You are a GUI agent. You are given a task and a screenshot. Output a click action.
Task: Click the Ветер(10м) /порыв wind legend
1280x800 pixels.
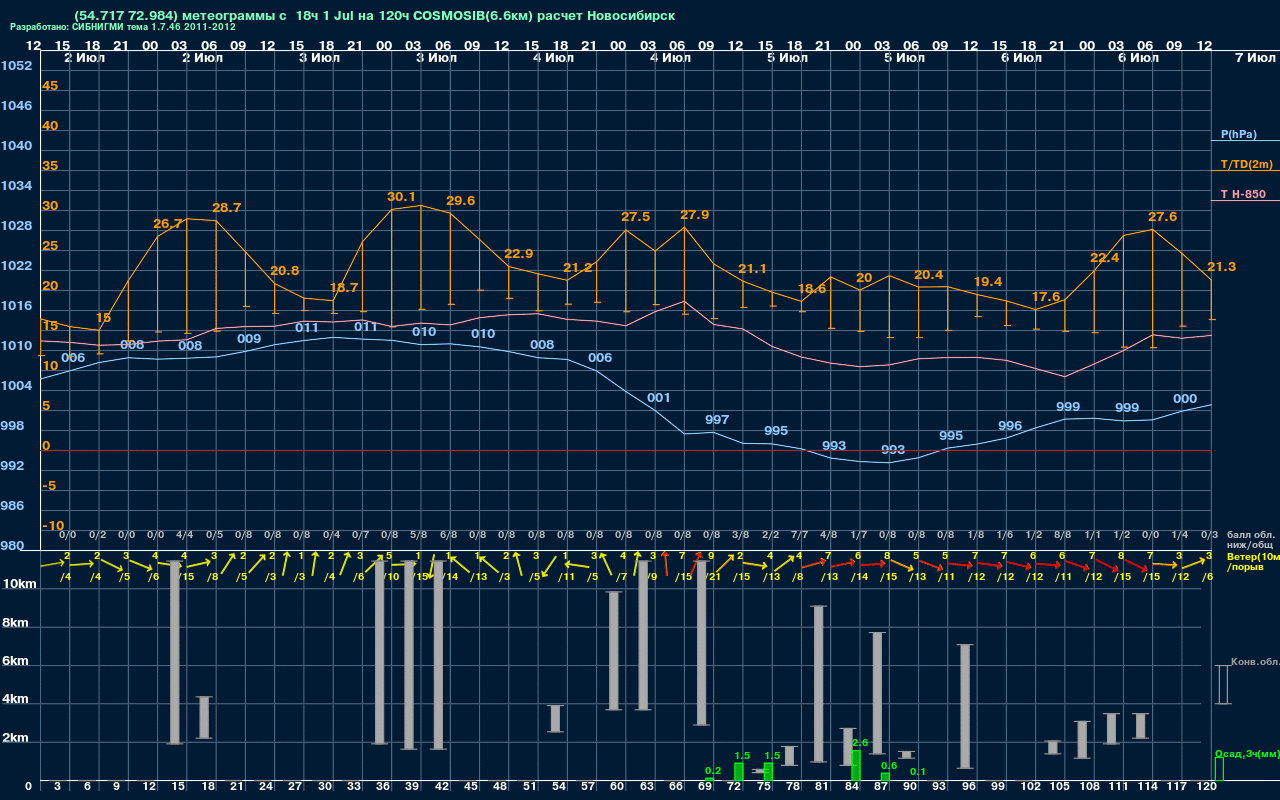(1253, 561)
